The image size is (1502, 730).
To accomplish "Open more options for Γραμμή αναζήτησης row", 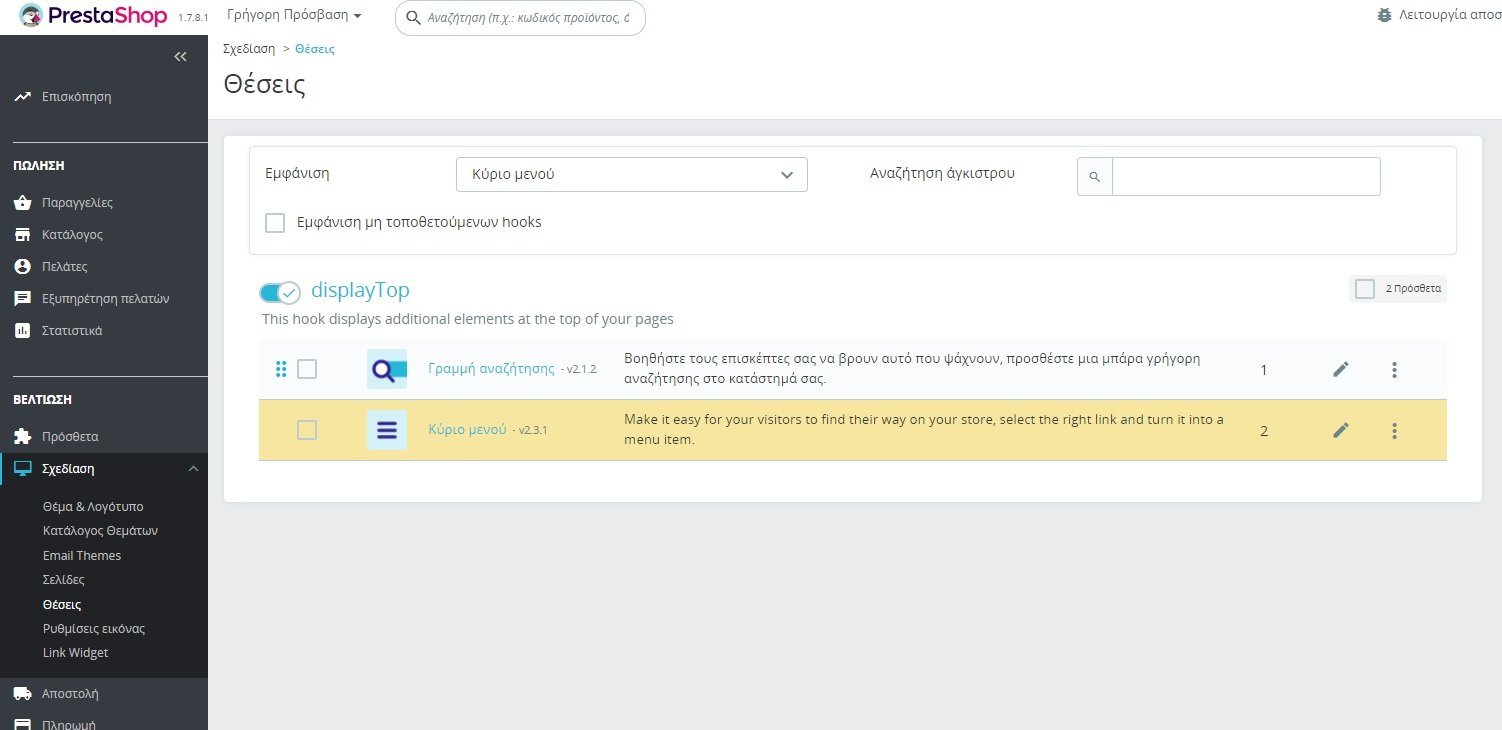I will 1394,370.
